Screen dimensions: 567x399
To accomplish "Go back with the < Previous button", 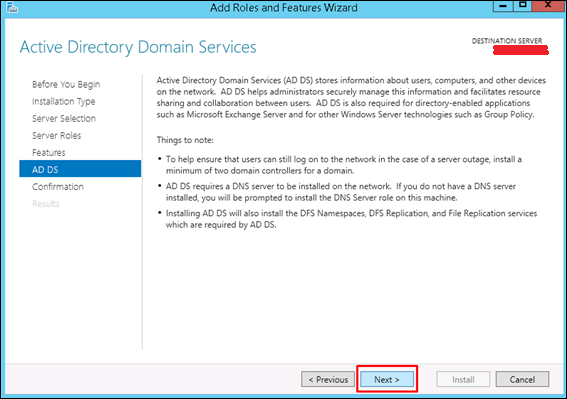I will click(x=328, y=379).
